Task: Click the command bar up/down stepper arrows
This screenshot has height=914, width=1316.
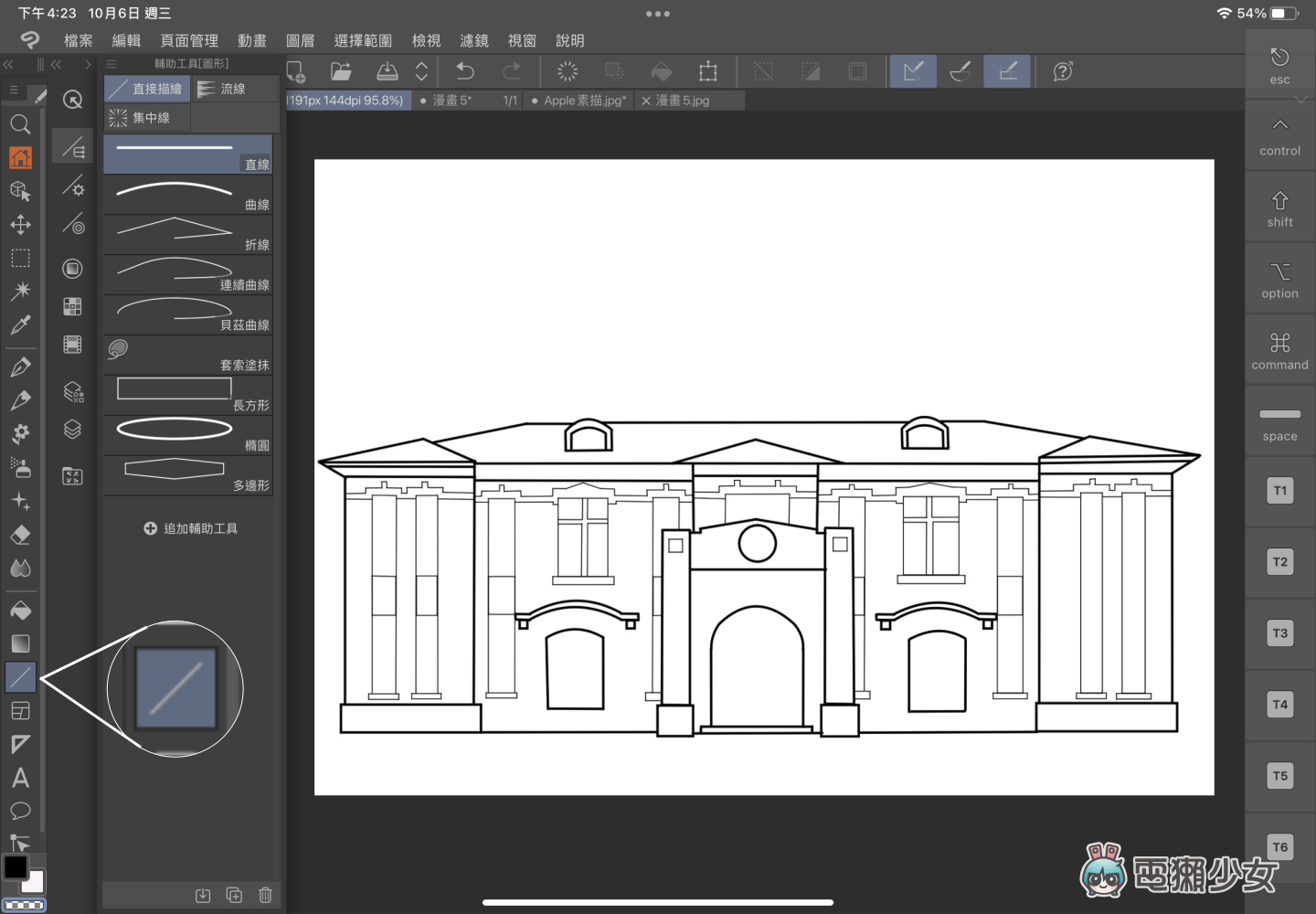Action: (x=421, y=71)
